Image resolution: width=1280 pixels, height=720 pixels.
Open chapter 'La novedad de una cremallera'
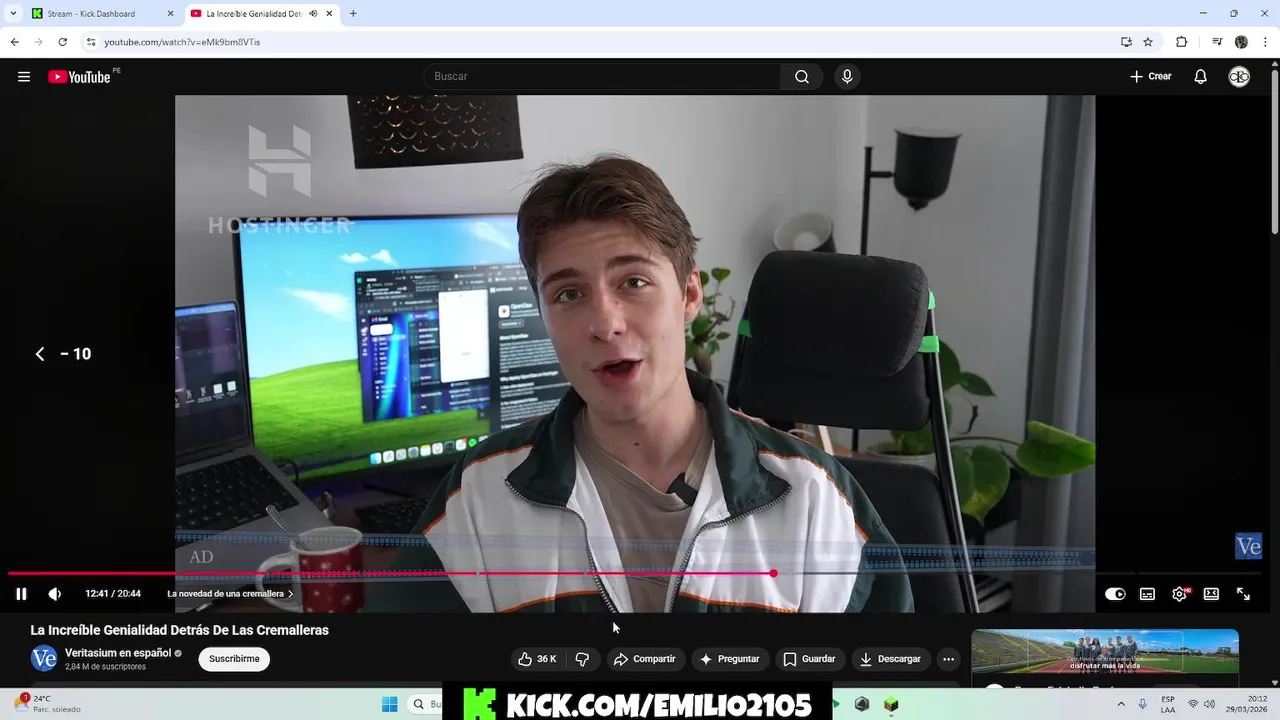pyautogui.click(x=230, y=594)
